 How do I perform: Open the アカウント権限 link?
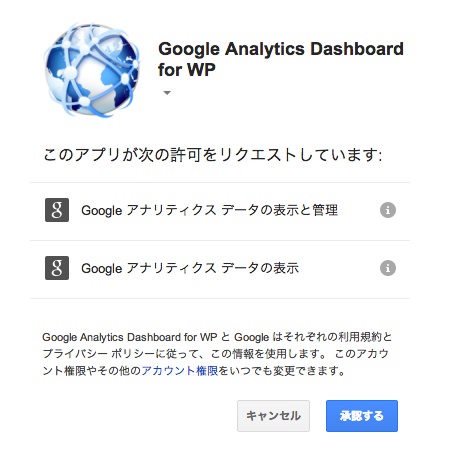180,371
